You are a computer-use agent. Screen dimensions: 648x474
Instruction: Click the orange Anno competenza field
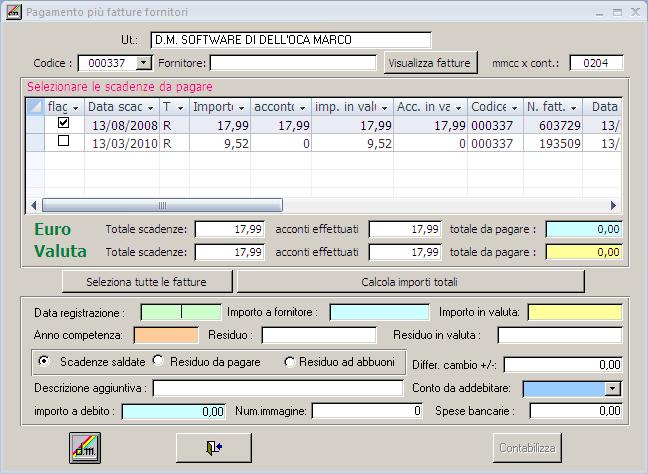[166, 335]
